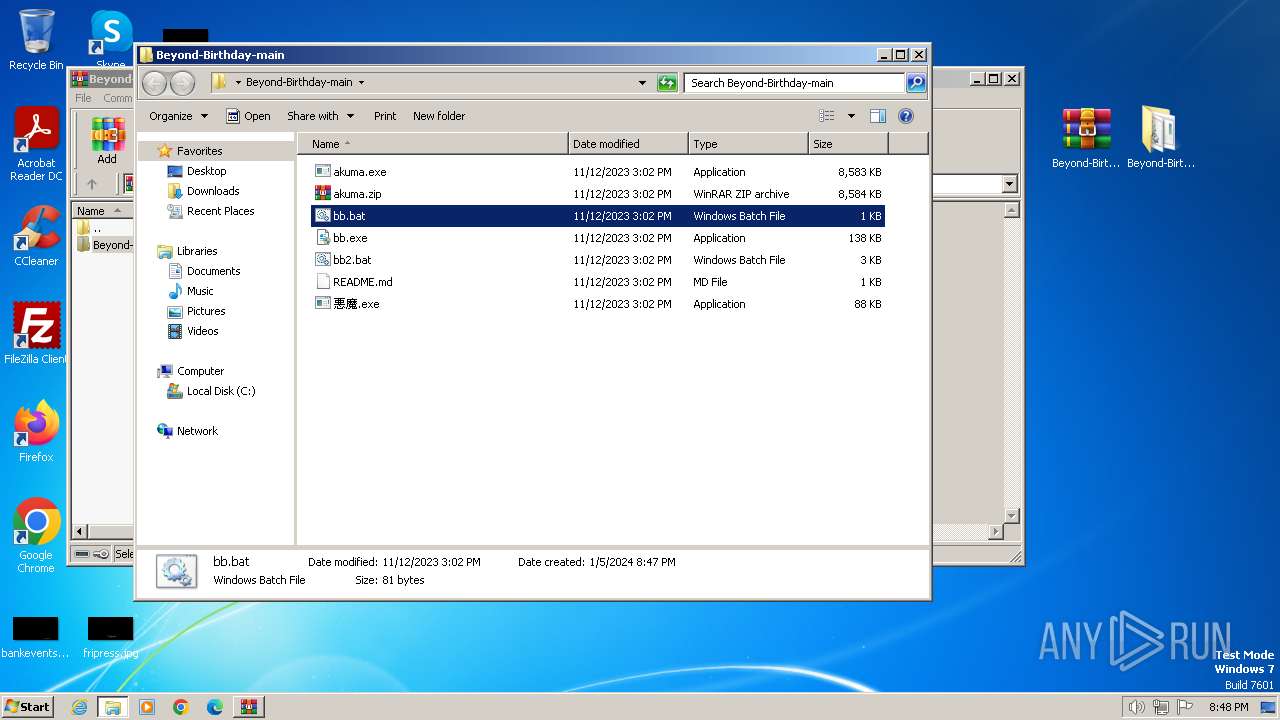Image resolution: width=1280 pixels, height=720 pixels.
Task: Sort by Name column header
Action: tap(432, 144)
